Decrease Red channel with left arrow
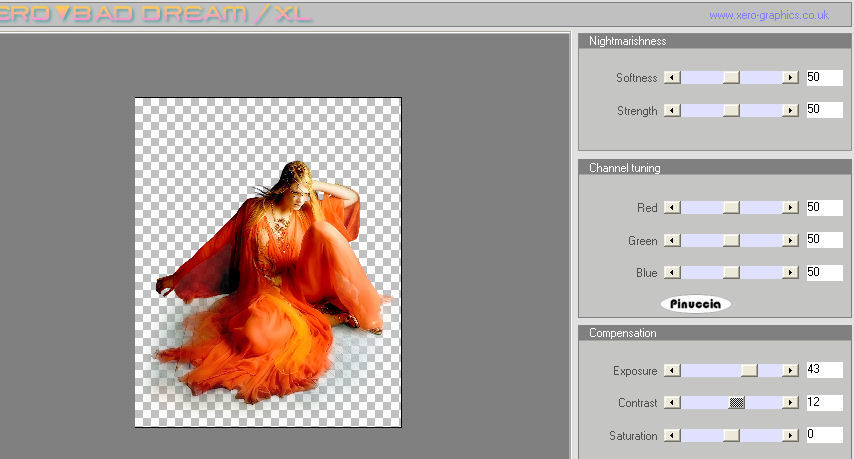This screenshot has height=459, width=854. coord(672,207)
